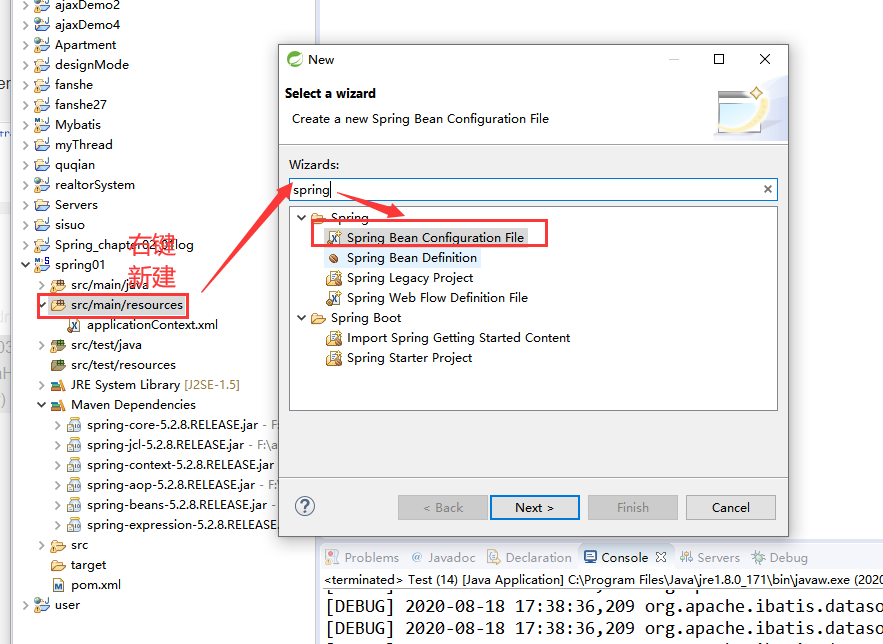
Task: Close the New wizard dialog
Action: click(765, 59)
